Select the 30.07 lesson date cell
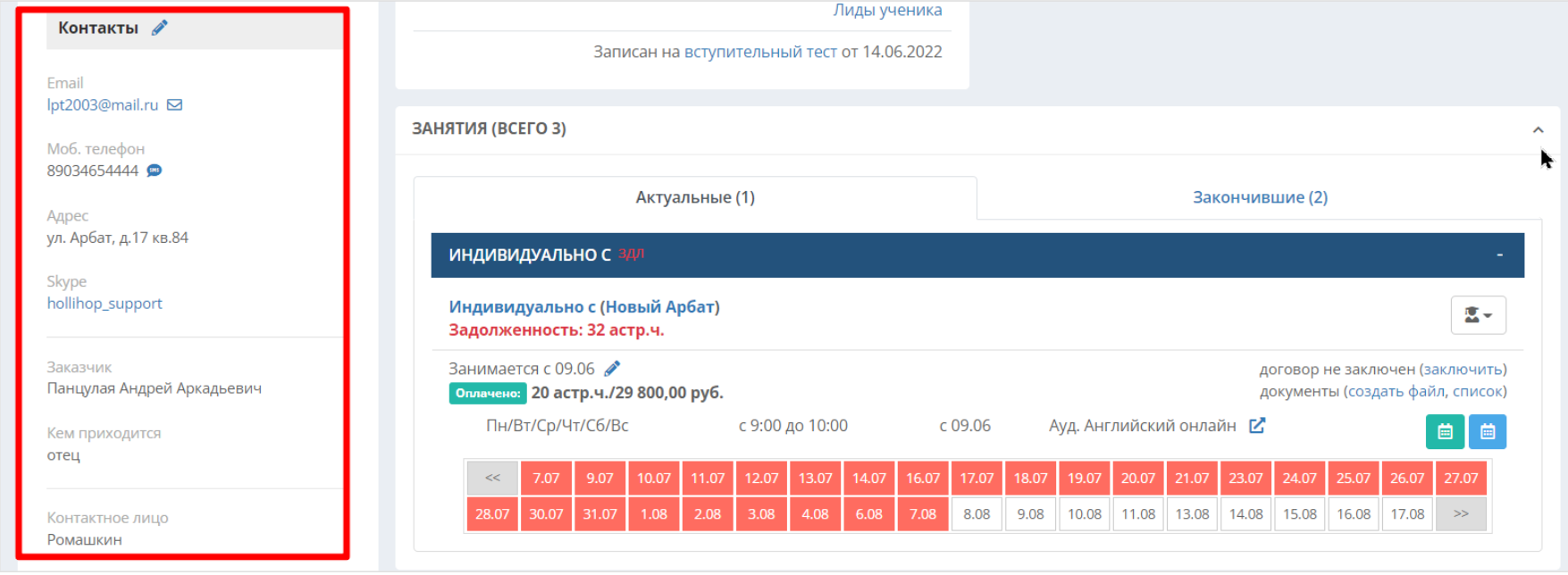 [x=546, y=514]
